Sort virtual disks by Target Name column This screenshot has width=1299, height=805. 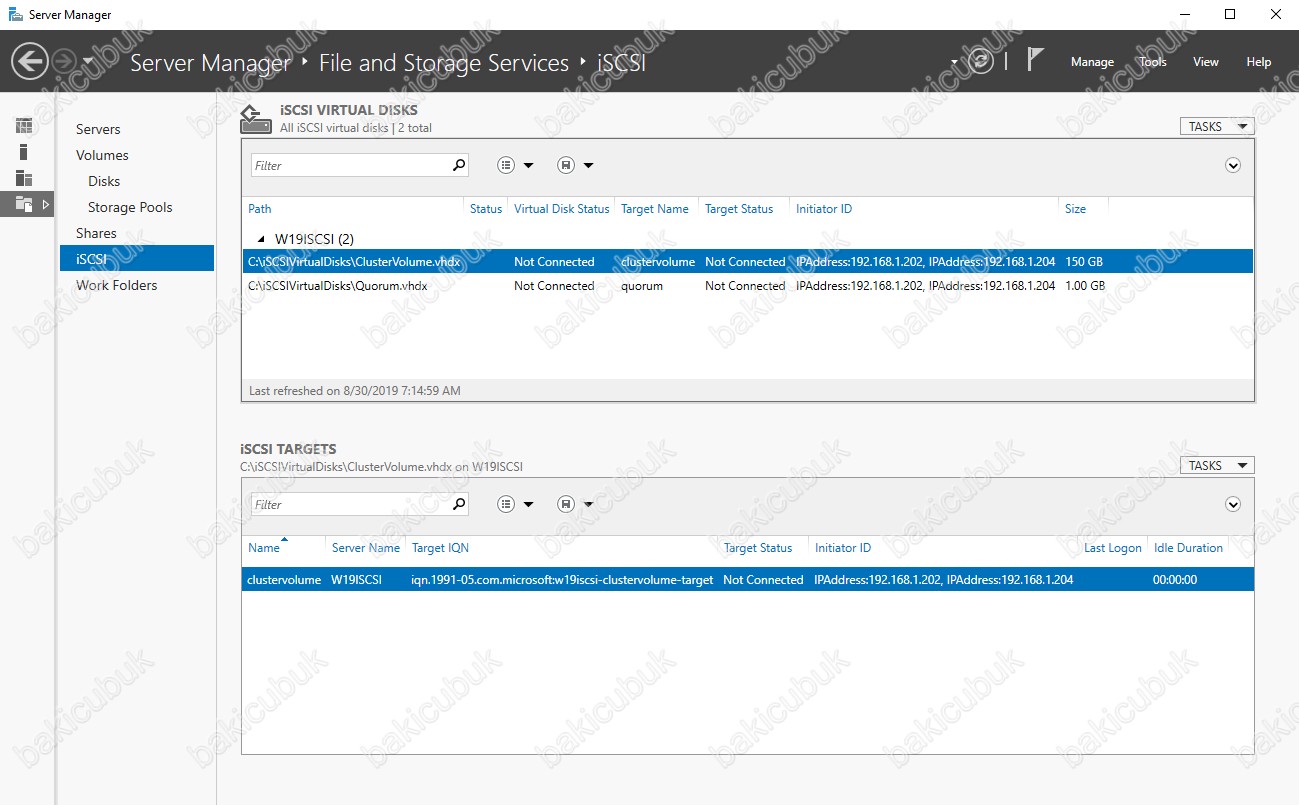point(654,209)
